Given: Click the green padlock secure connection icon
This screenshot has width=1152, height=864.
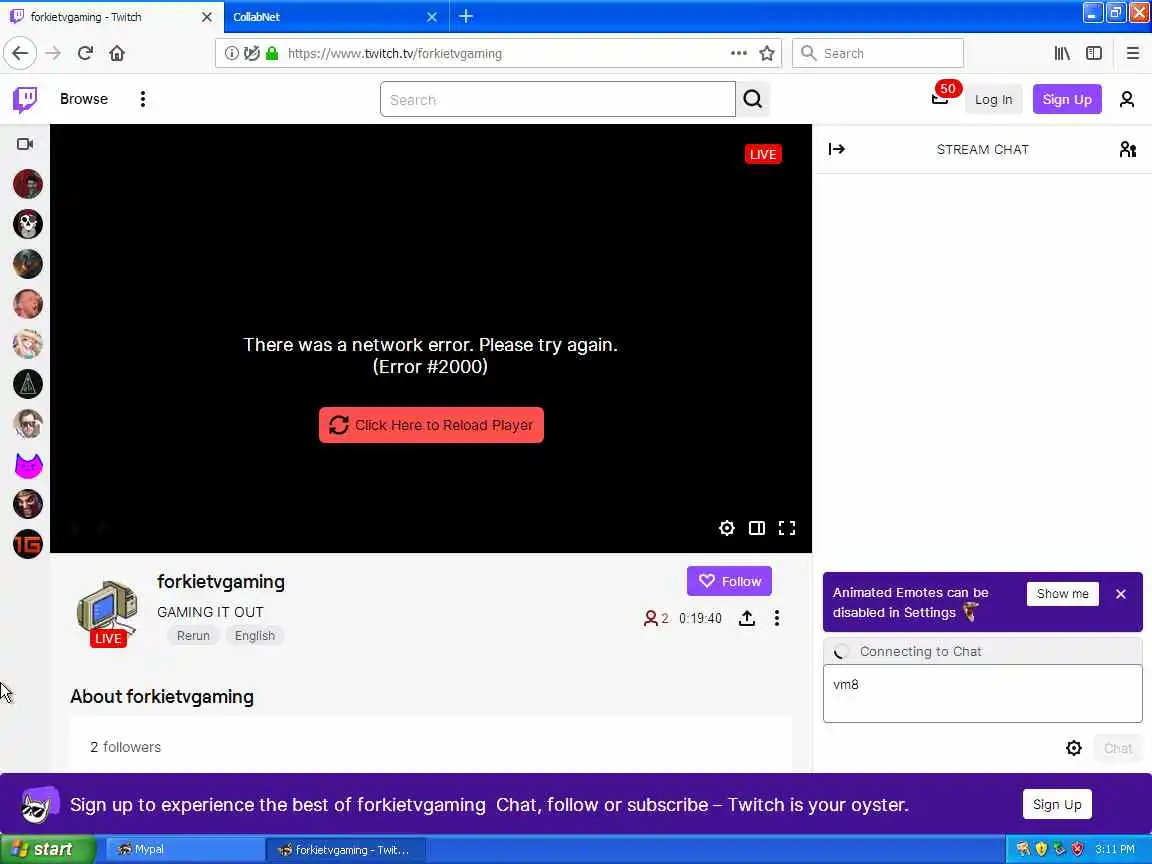Looking at the screenshot, I should [x=272, y=53].
